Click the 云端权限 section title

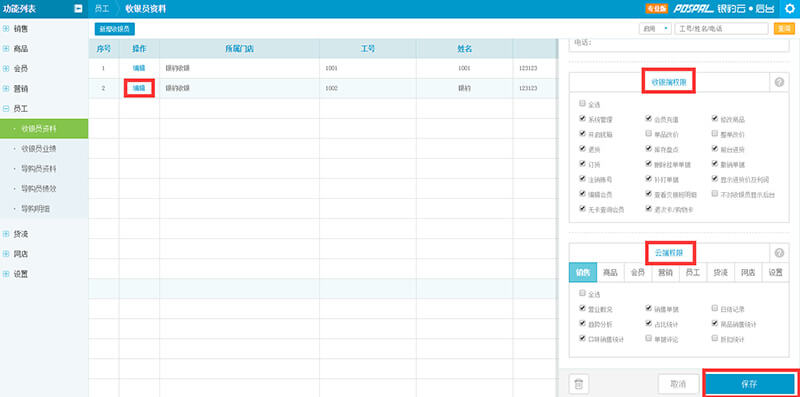click(x=669, y=253)
